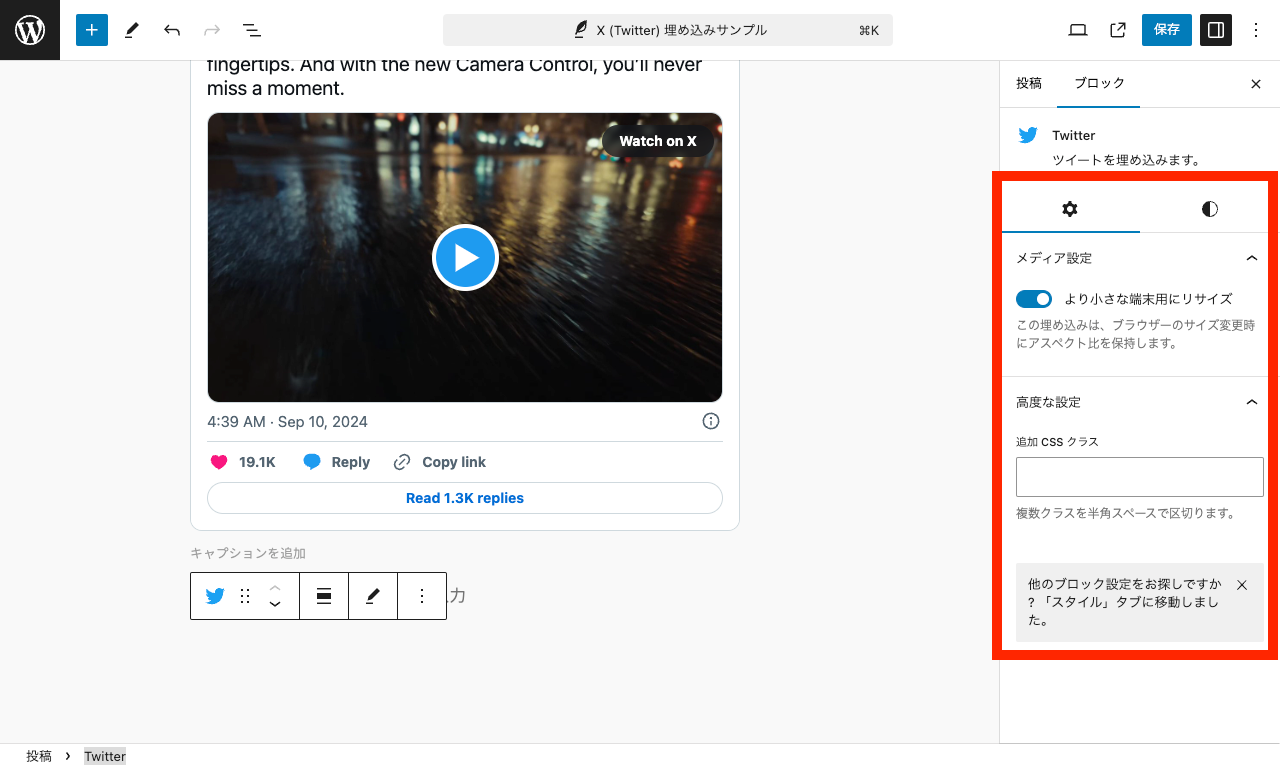Click the 保存 save button
The height and width of the screenshot is (768, 1280).
tap(1167, 30)
